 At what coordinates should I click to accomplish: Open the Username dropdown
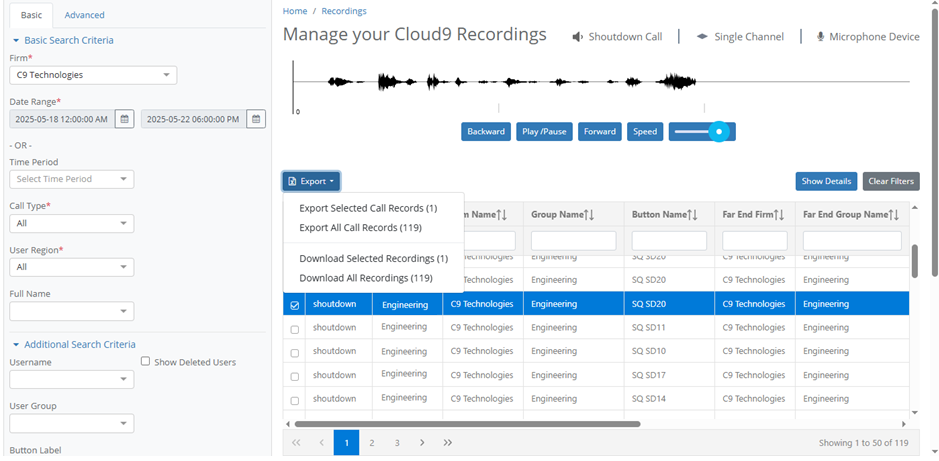point(72,379)
